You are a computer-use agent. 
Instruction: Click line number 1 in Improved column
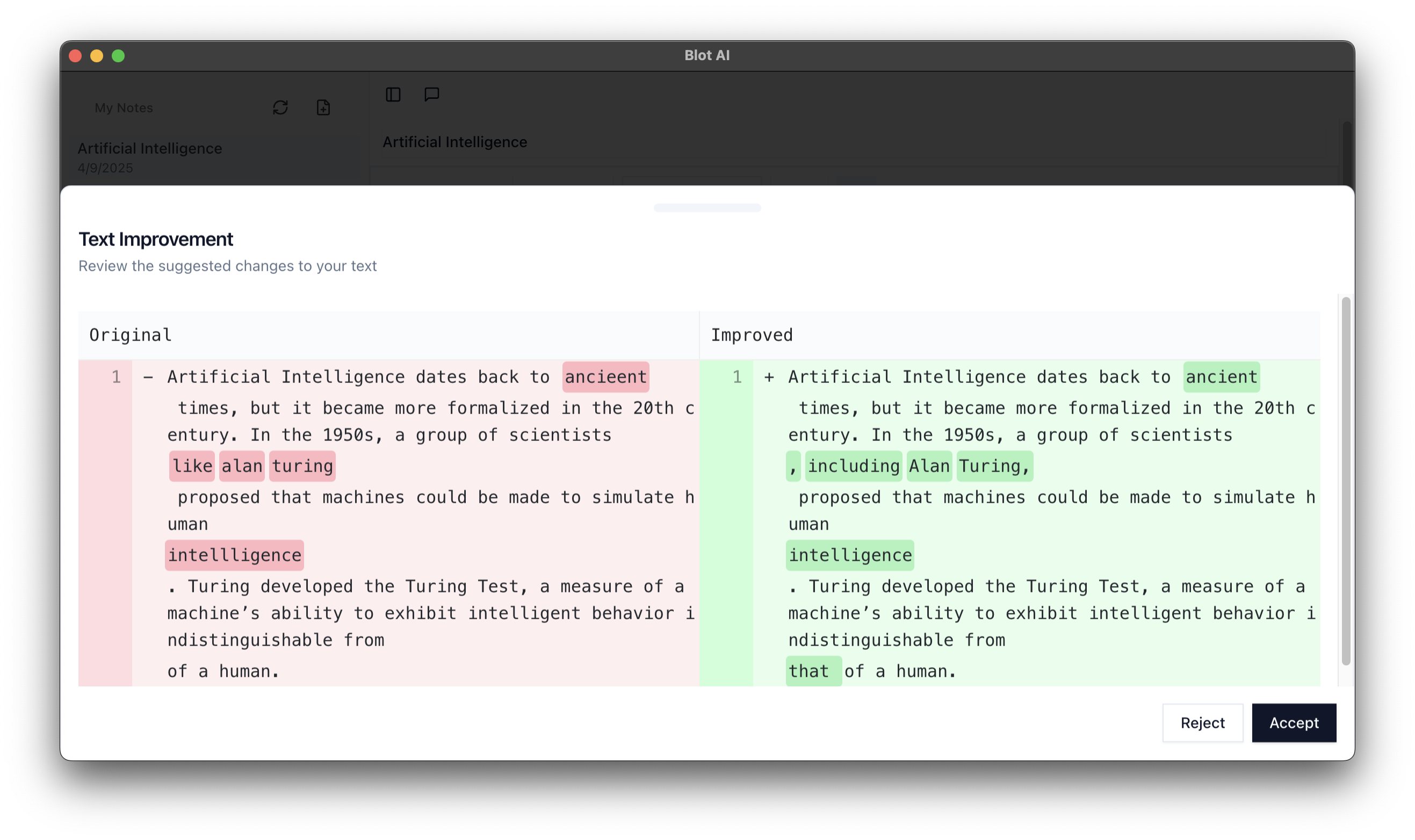click(x=737, y=377)
